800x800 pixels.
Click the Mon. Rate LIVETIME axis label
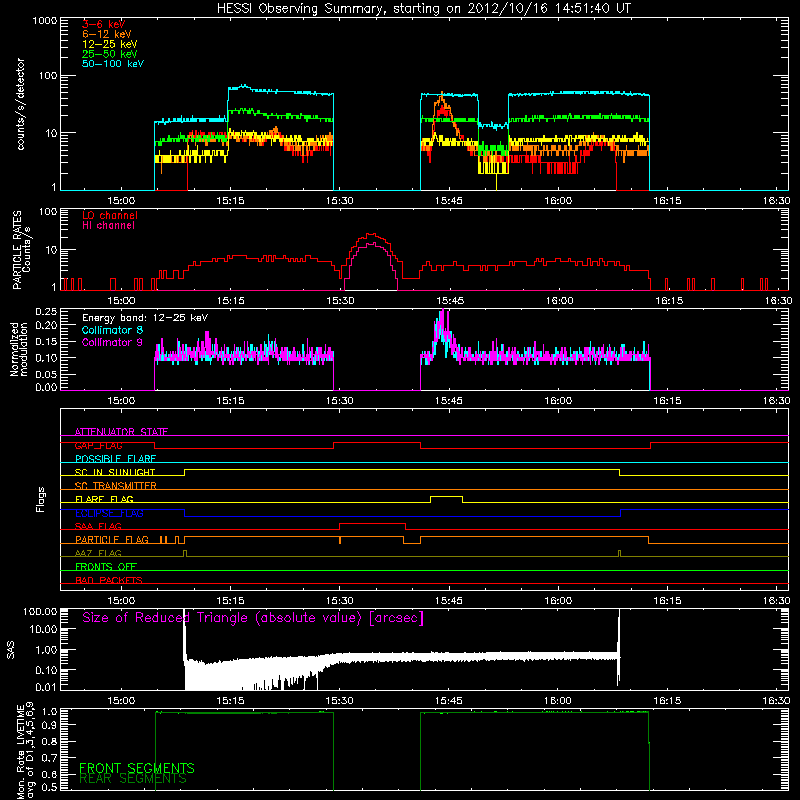point(26,751)
